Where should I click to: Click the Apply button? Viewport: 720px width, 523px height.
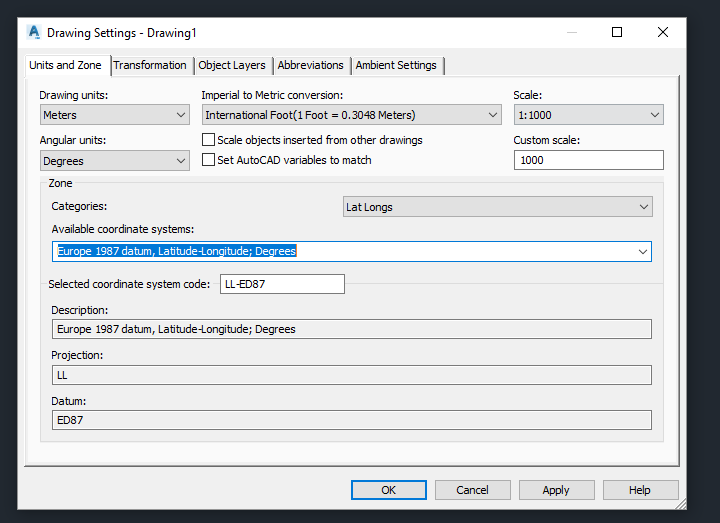556,490
